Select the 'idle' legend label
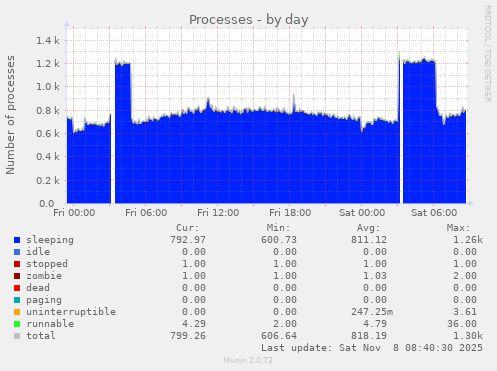 38,252
